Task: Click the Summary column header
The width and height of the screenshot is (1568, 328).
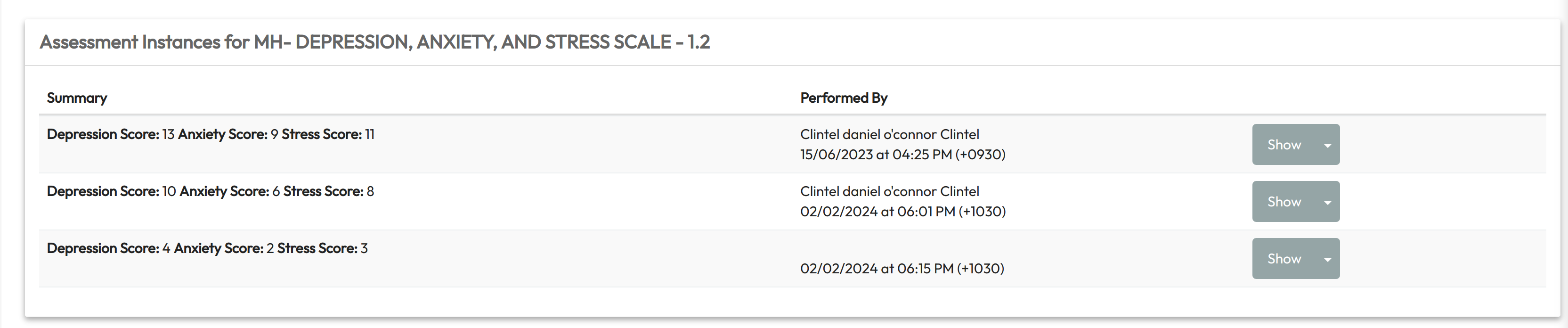Action: pyautogui.click(x=77, y=98)
